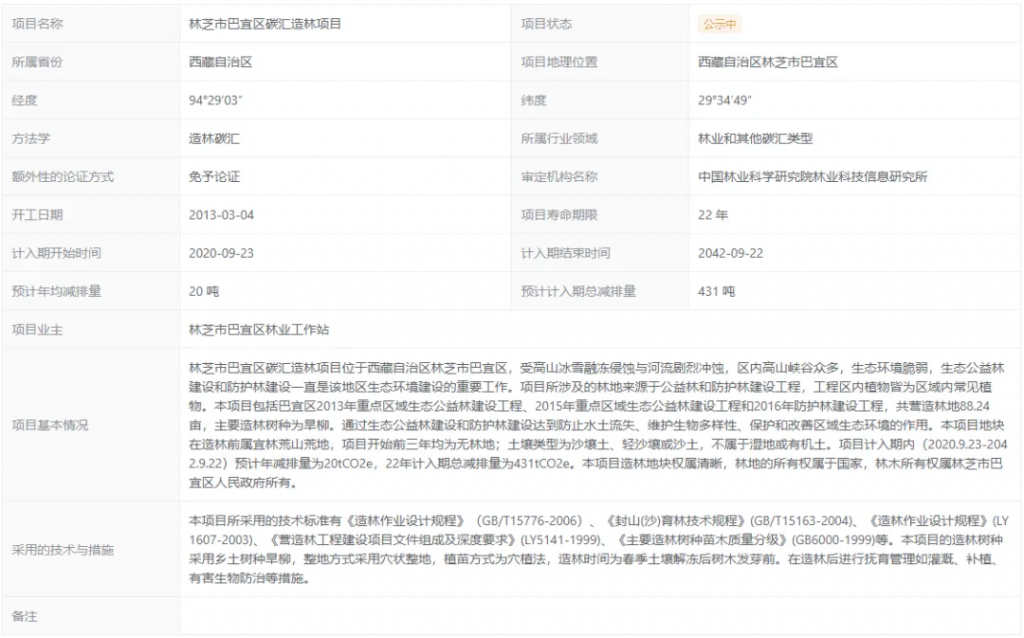Select the 免予论证 value
Viewport: 1024px width, 638px height.
(214, 177)
